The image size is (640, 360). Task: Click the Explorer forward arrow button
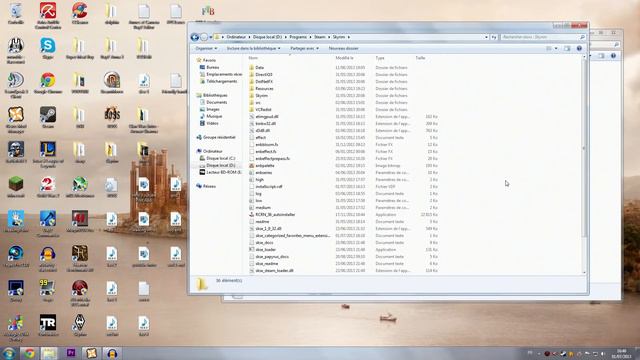(x=204, y=37)
